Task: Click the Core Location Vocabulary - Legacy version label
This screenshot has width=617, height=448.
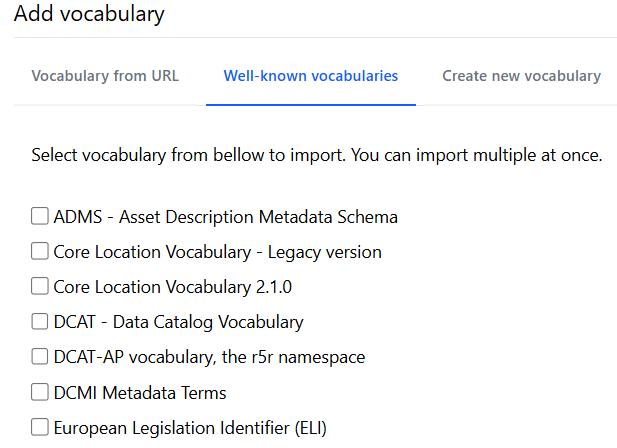Action: click(217, 252)
